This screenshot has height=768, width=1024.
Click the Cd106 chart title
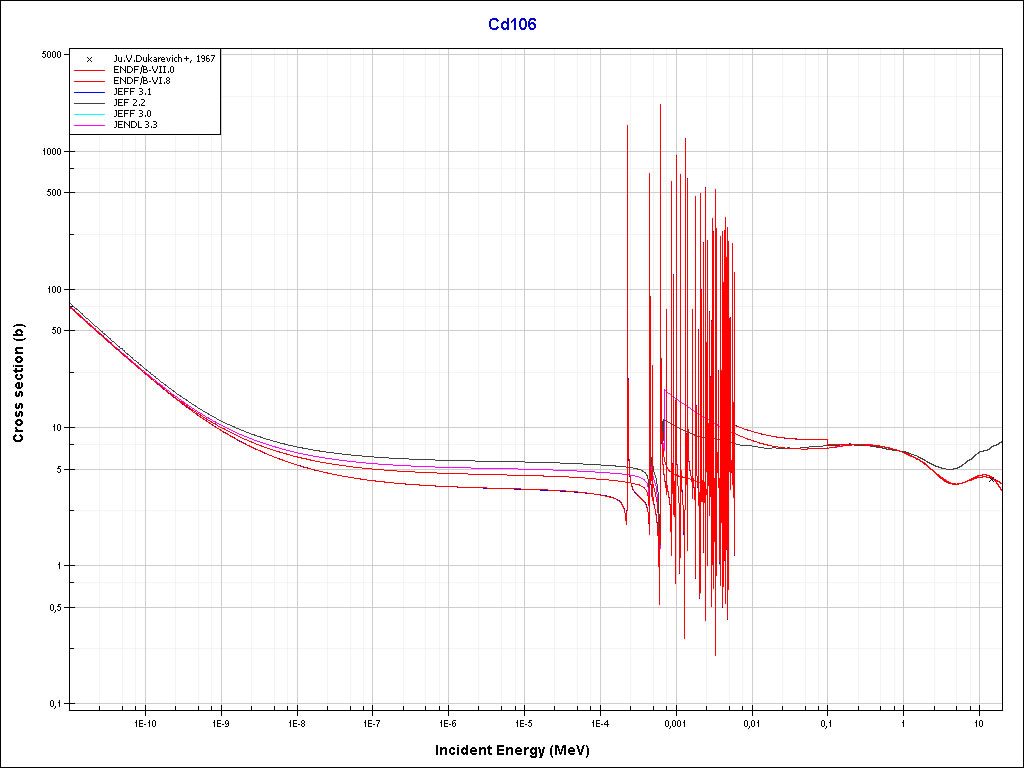[x=512, y=24]
